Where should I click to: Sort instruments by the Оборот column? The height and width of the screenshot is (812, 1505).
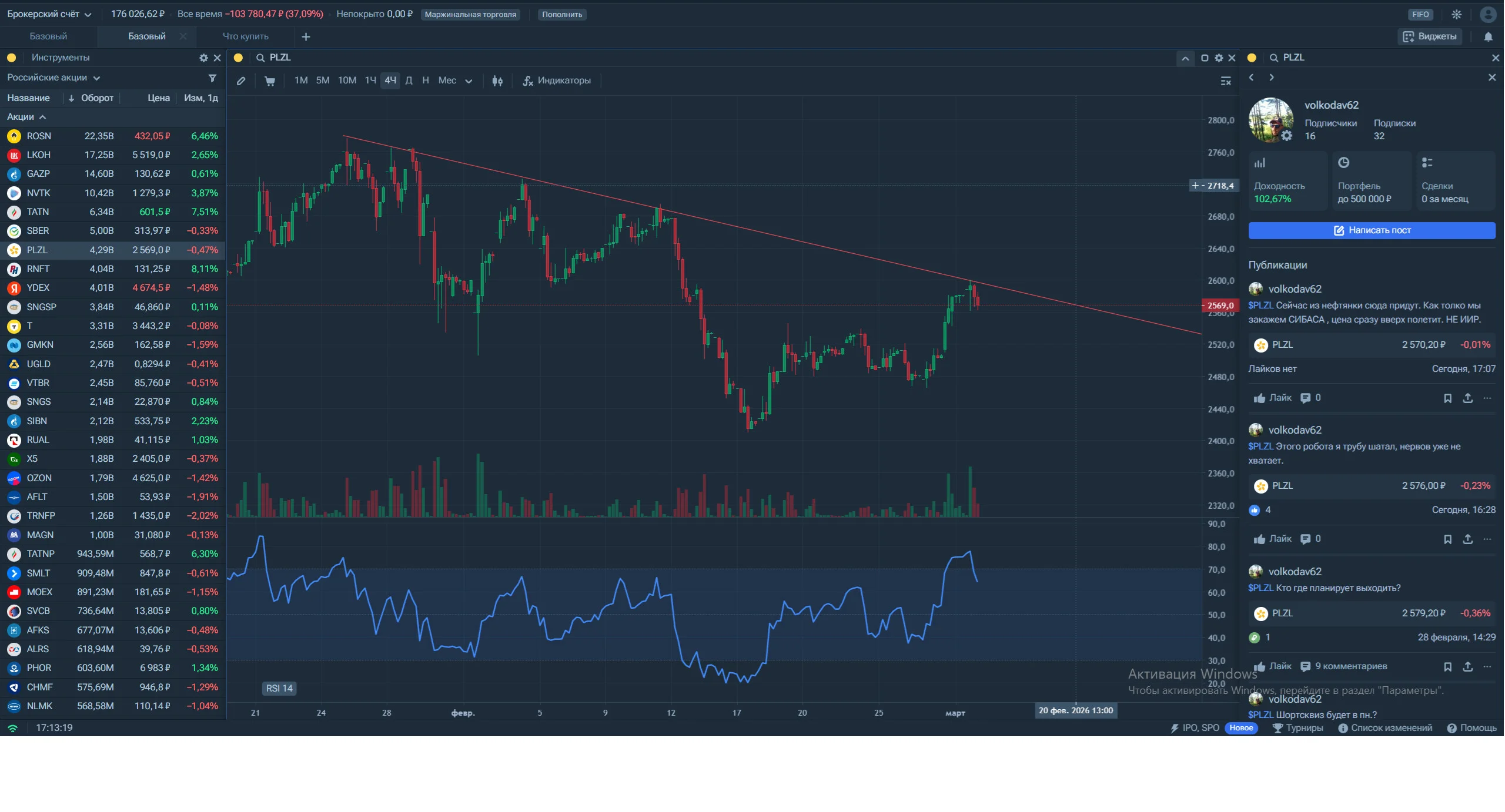(x=91, y=98)
